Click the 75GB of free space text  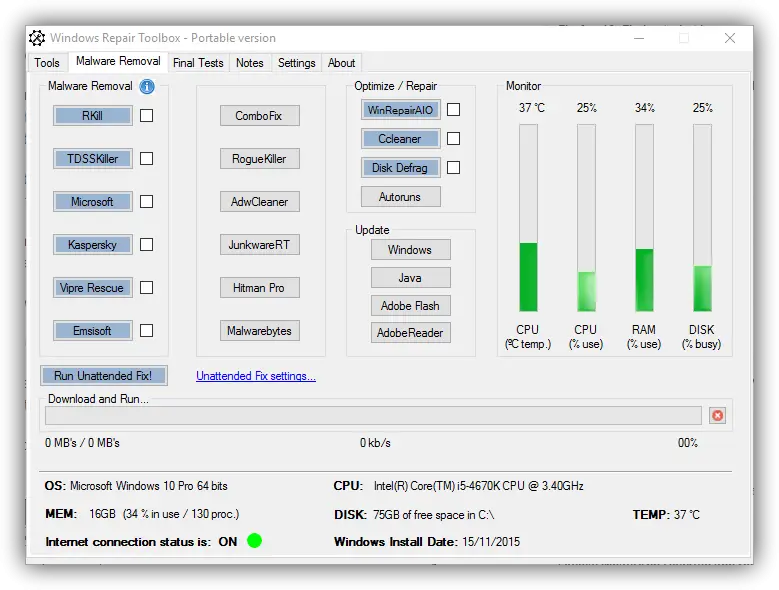(434, 515)
